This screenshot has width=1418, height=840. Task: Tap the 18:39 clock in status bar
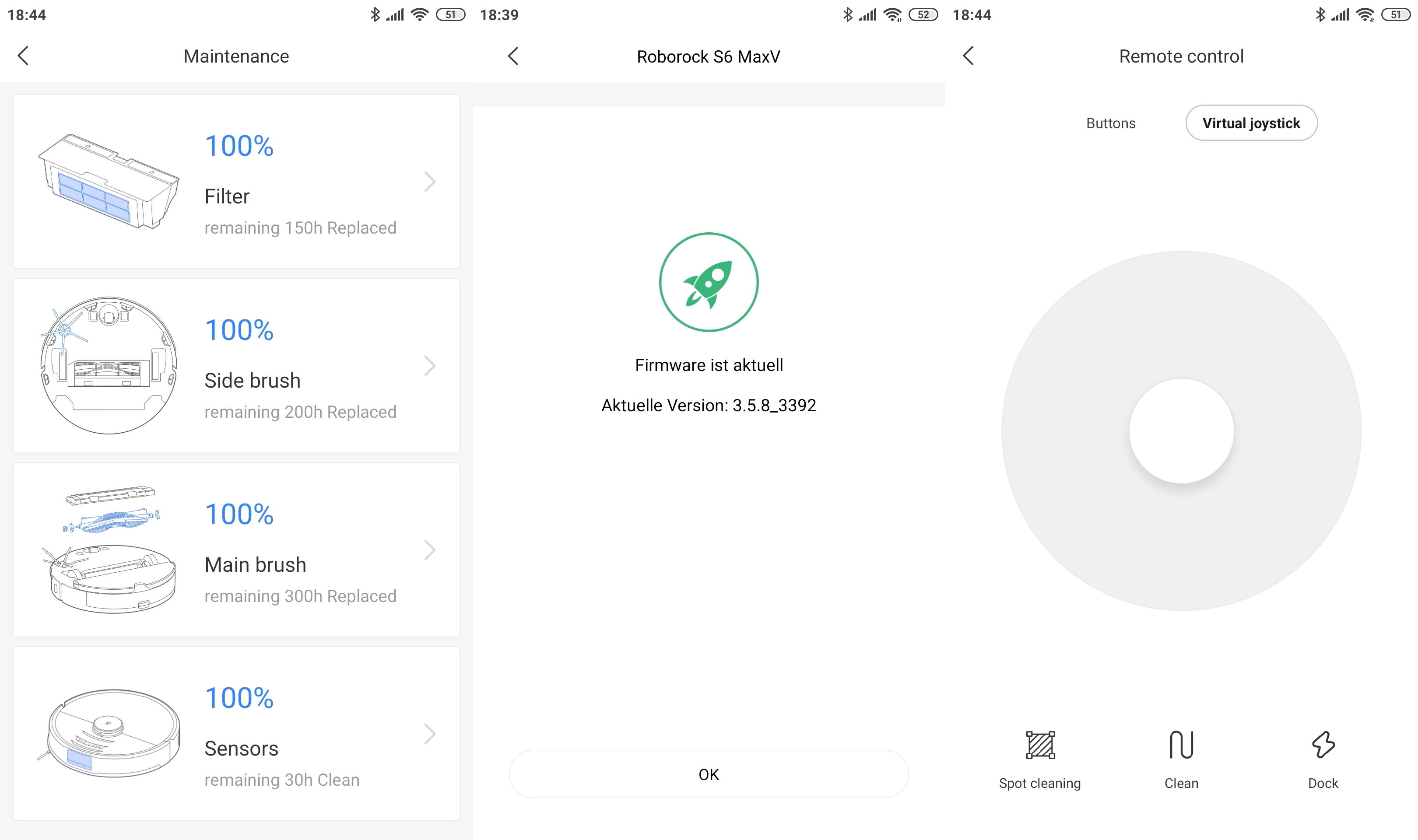pos(499,15)
